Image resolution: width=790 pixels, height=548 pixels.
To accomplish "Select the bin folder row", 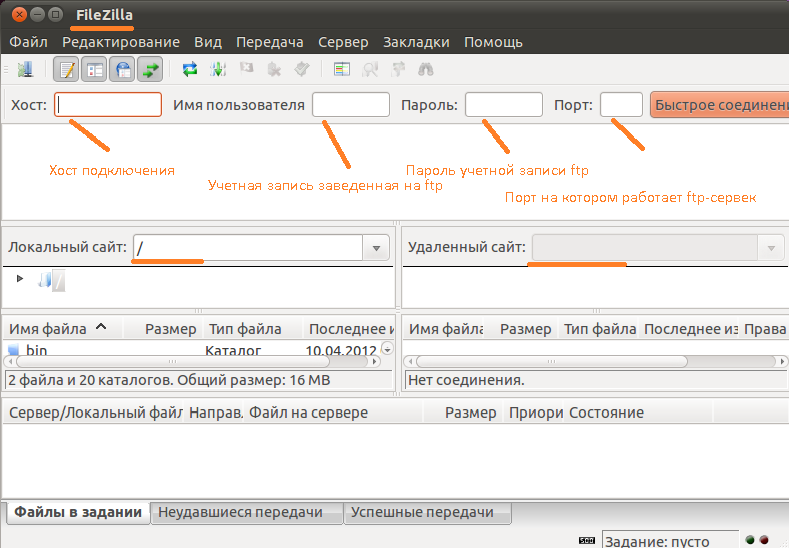I will click(x=191, y=349).
